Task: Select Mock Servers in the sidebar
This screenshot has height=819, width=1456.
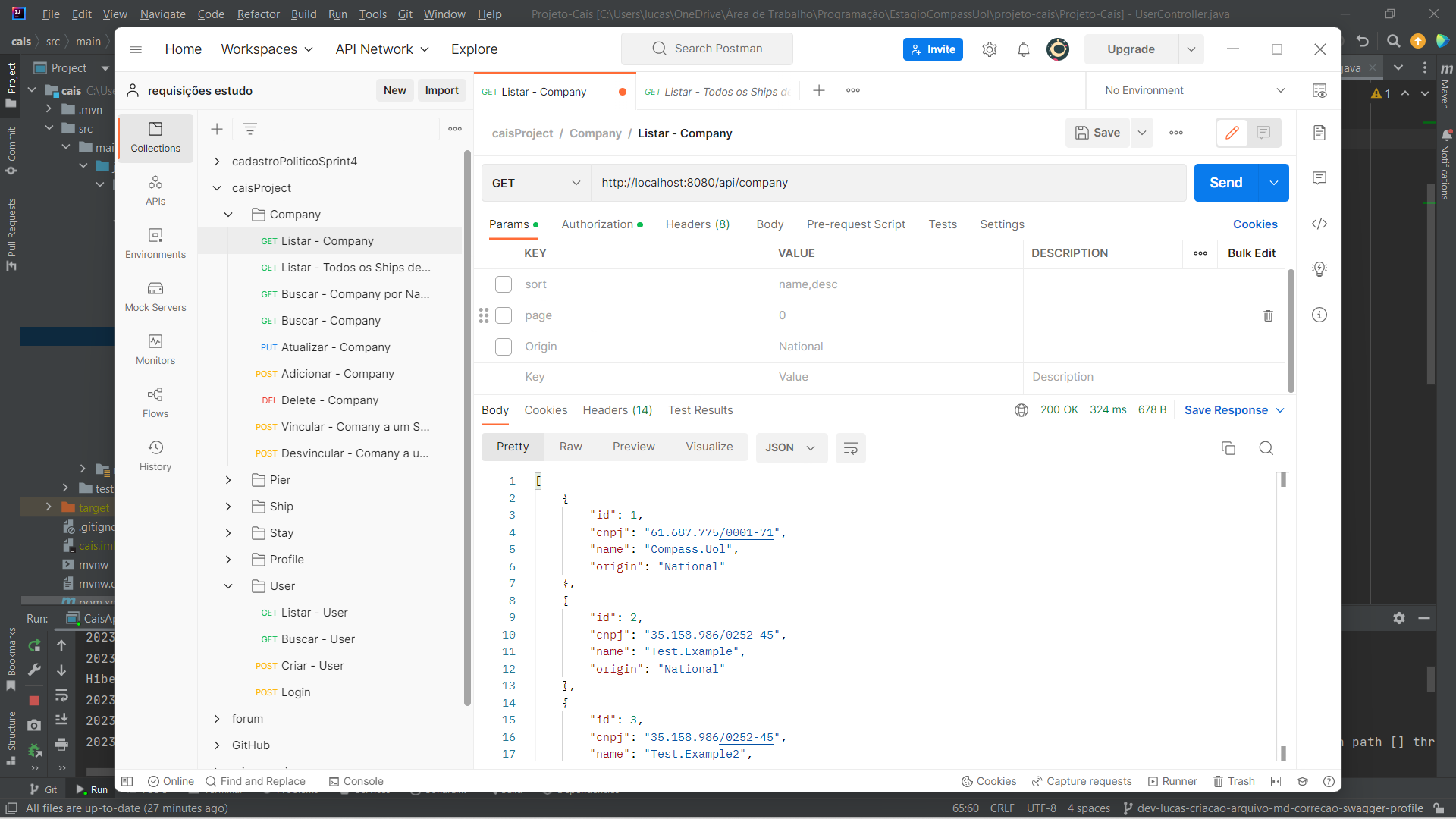Action: tap(155, 295)
